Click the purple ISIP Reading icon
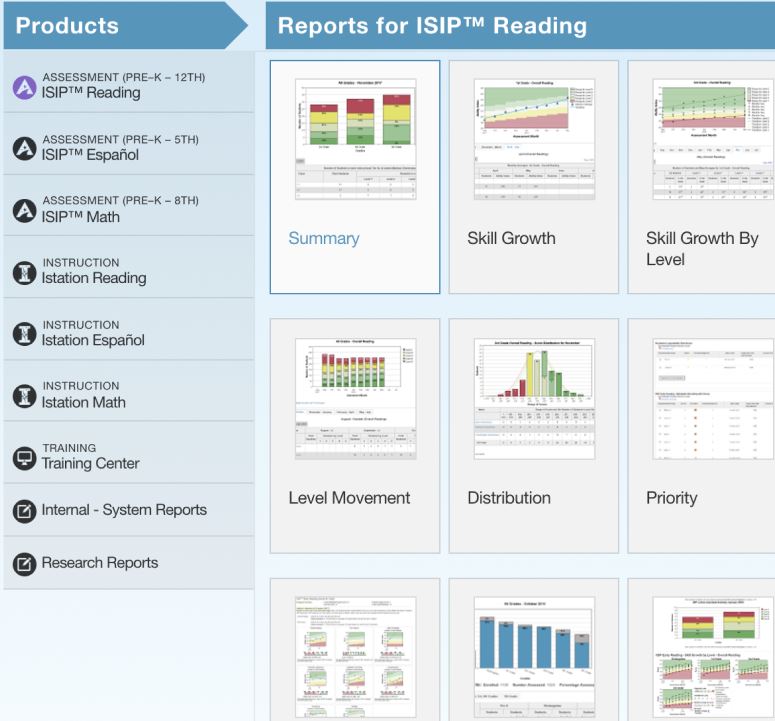The image size is (775, 721). tap(24, 87)
